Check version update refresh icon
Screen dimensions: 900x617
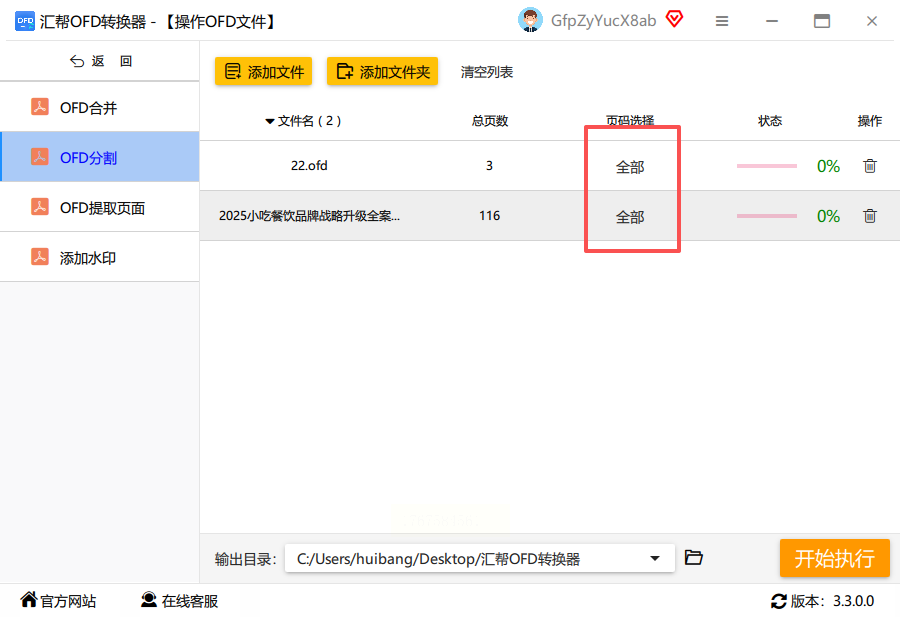[778, 601]
